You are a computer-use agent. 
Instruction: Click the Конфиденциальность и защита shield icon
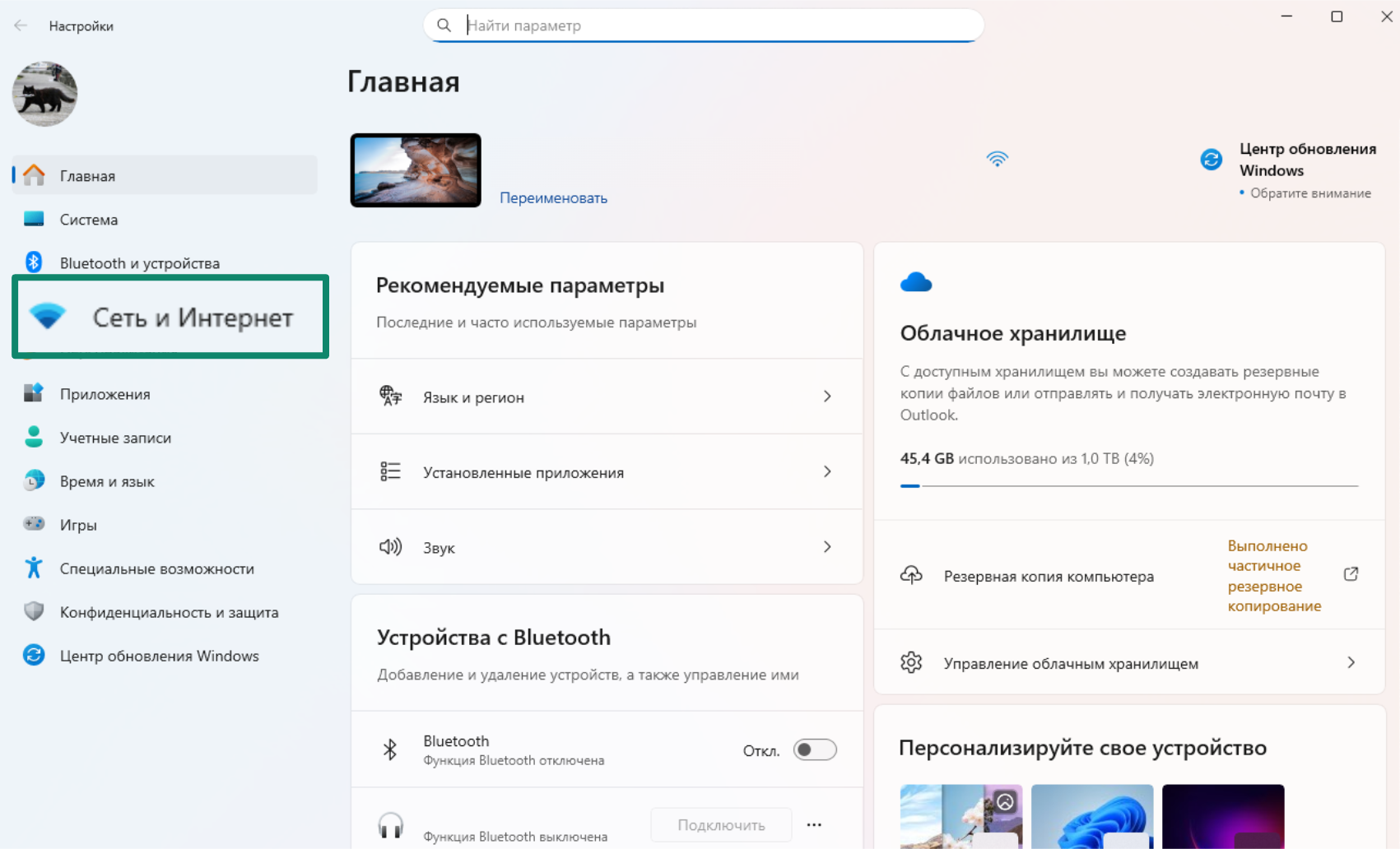point(34,611)
